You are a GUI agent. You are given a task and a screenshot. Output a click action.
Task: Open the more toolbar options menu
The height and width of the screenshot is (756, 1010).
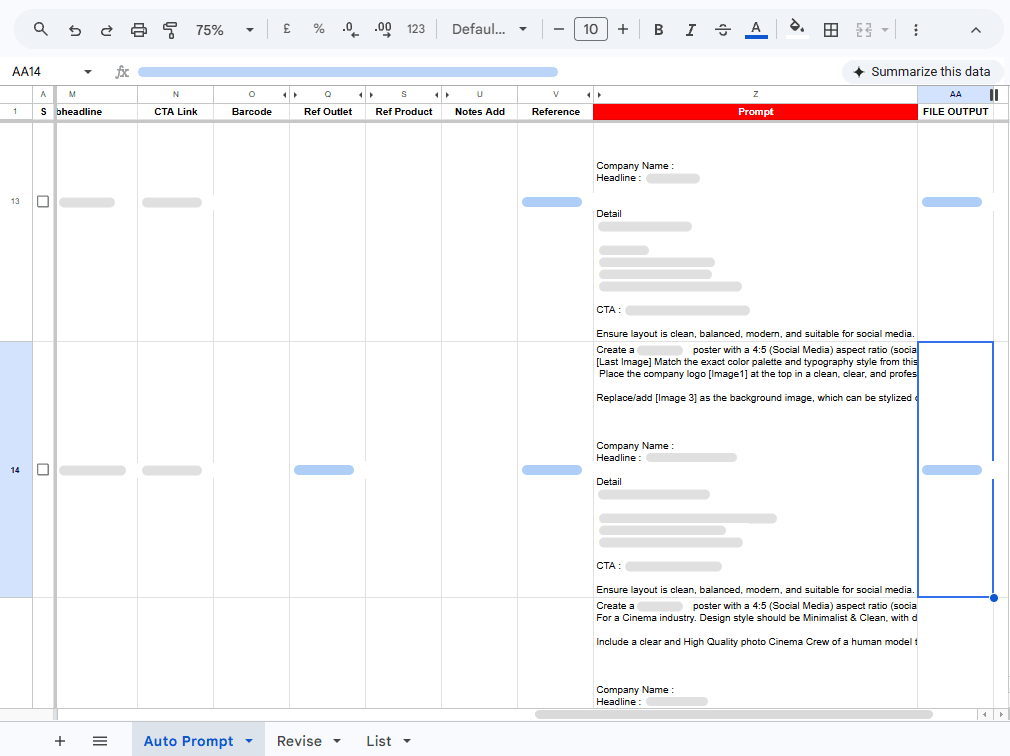coord(915,30)
